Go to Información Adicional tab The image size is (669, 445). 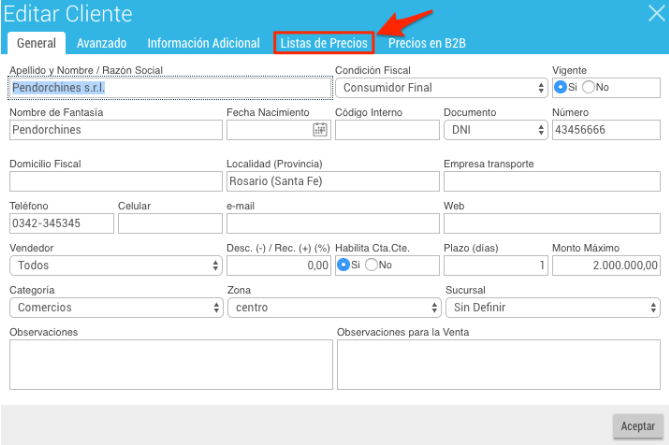coord(204,43)
